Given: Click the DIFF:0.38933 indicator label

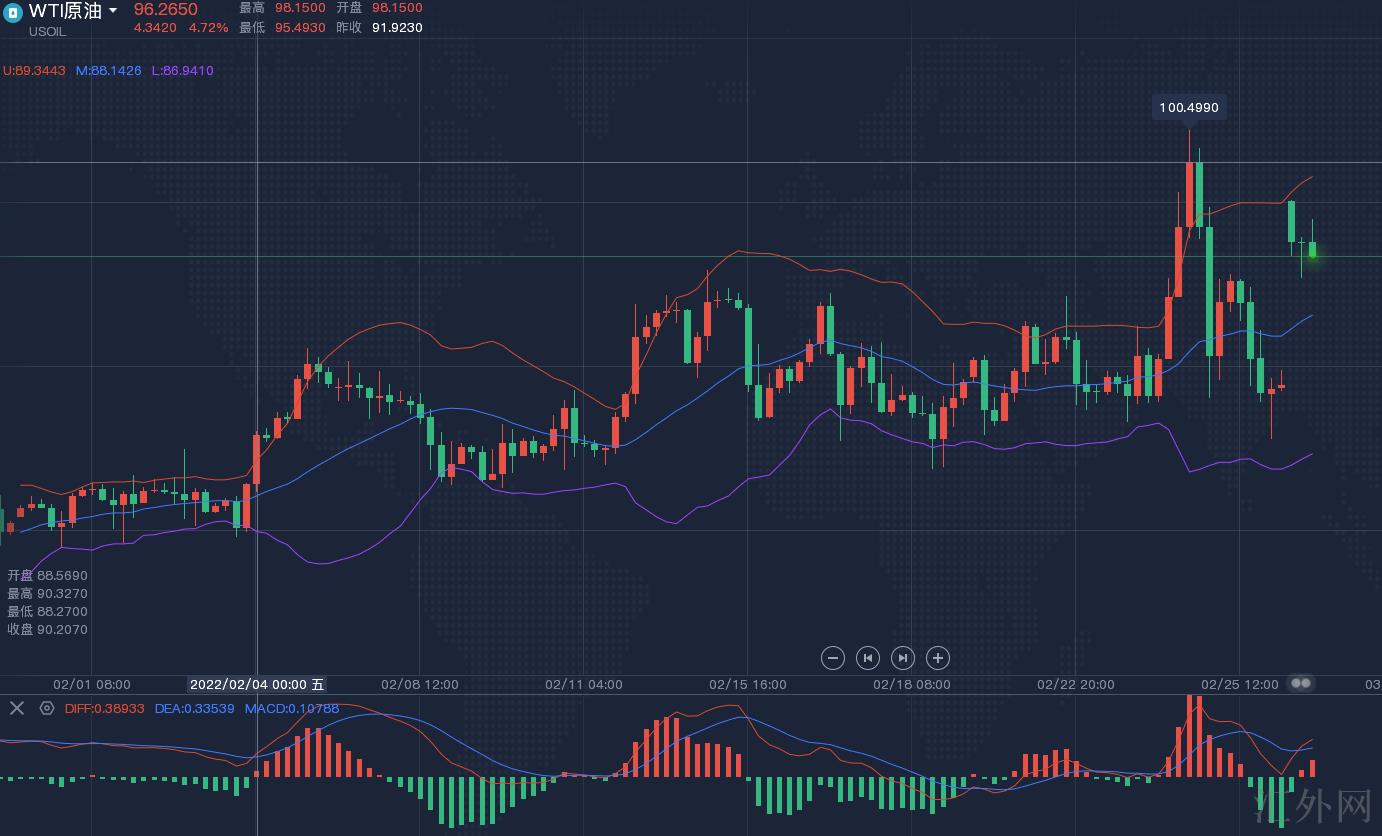Looking at the screenshot, I should click(x=104, y=708).
